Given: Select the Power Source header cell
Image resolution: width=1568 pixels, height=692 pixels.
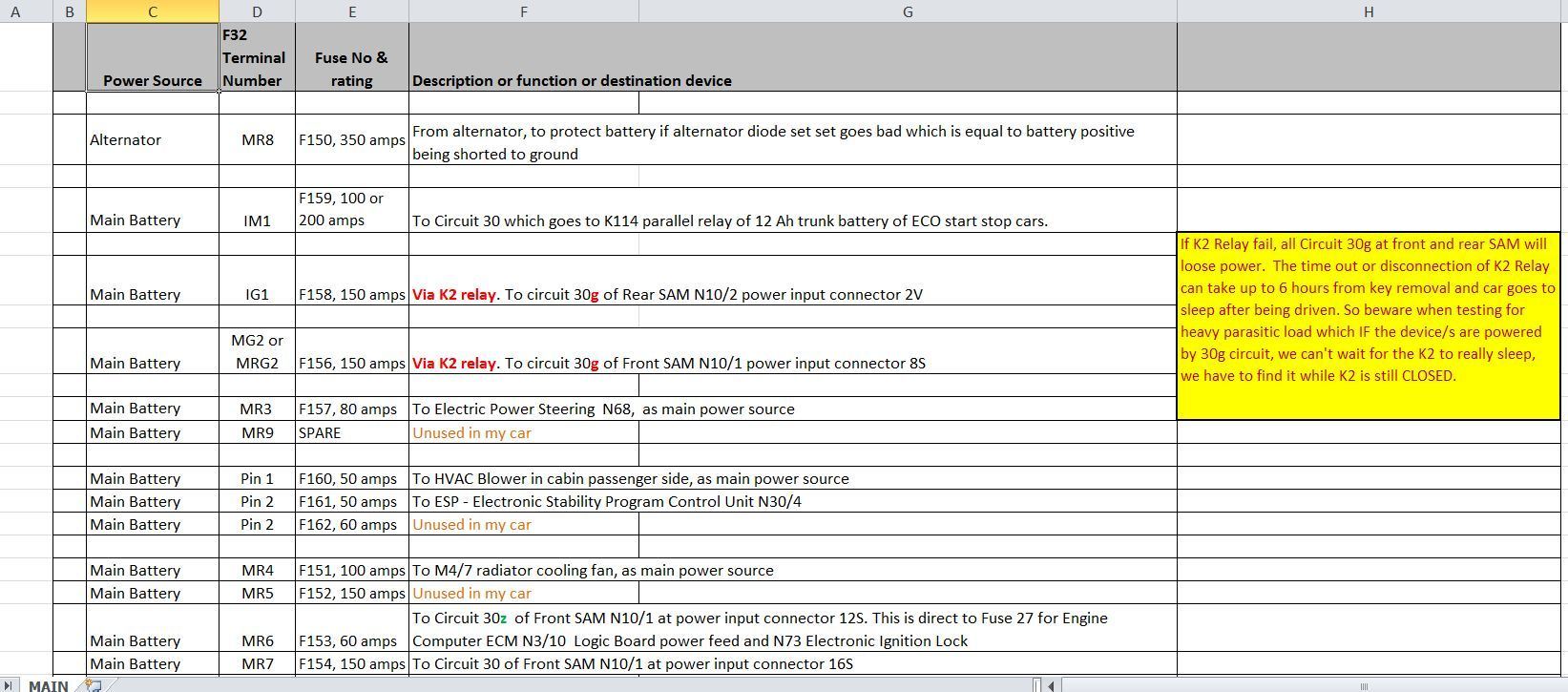Looking at the screenshot, I should pyautogui.click(x=153, y=57).
